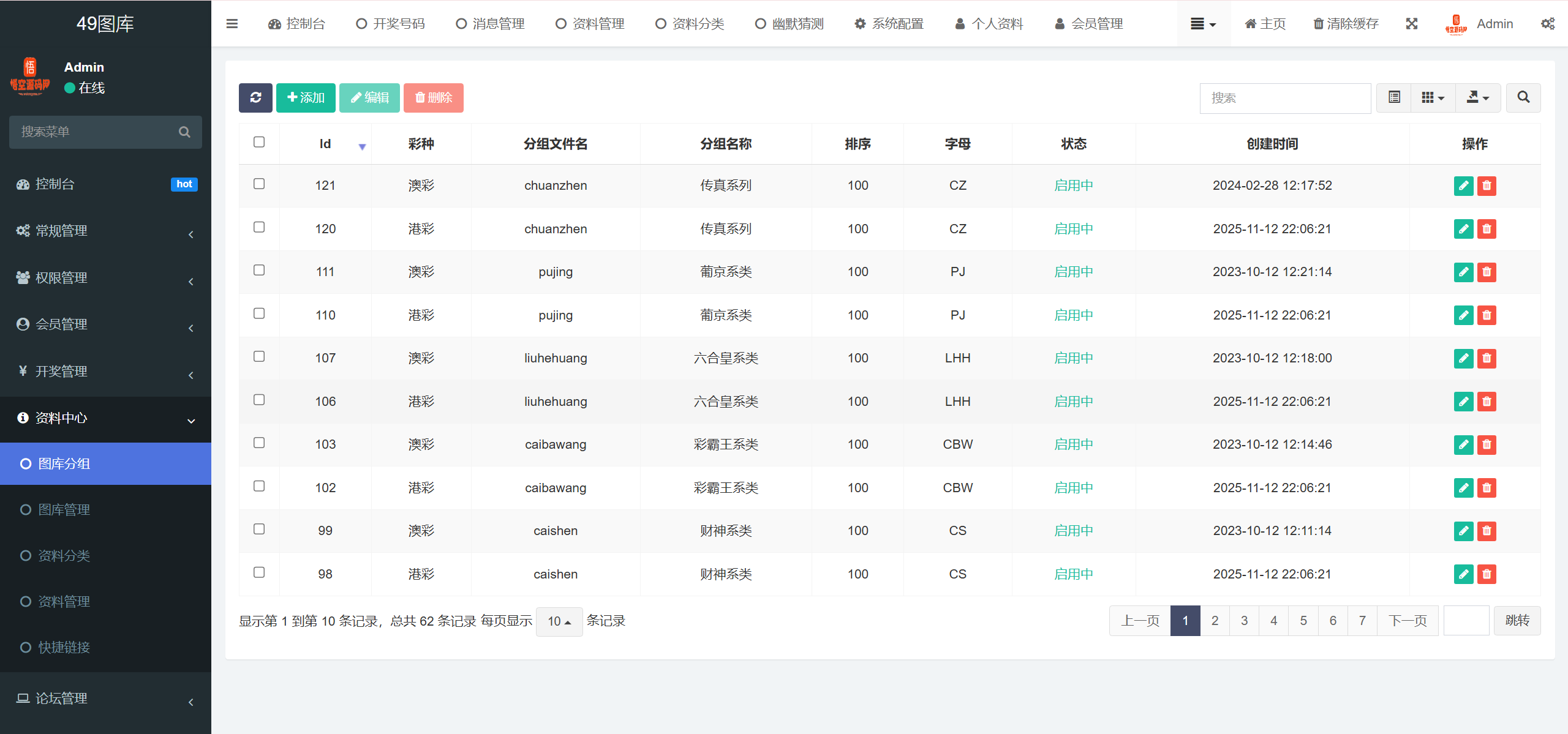Click the magnifier search icon button
Screen dimensions: 1568x734
pos(1523,98)
